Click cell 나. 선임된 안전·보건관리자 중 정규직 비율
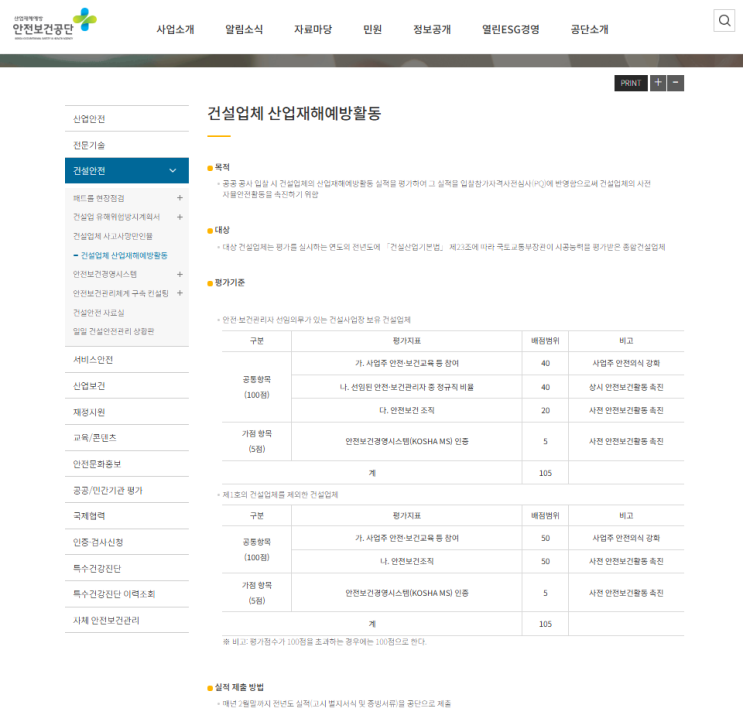This screenshot has height=722, width=743. coord(407,387)
